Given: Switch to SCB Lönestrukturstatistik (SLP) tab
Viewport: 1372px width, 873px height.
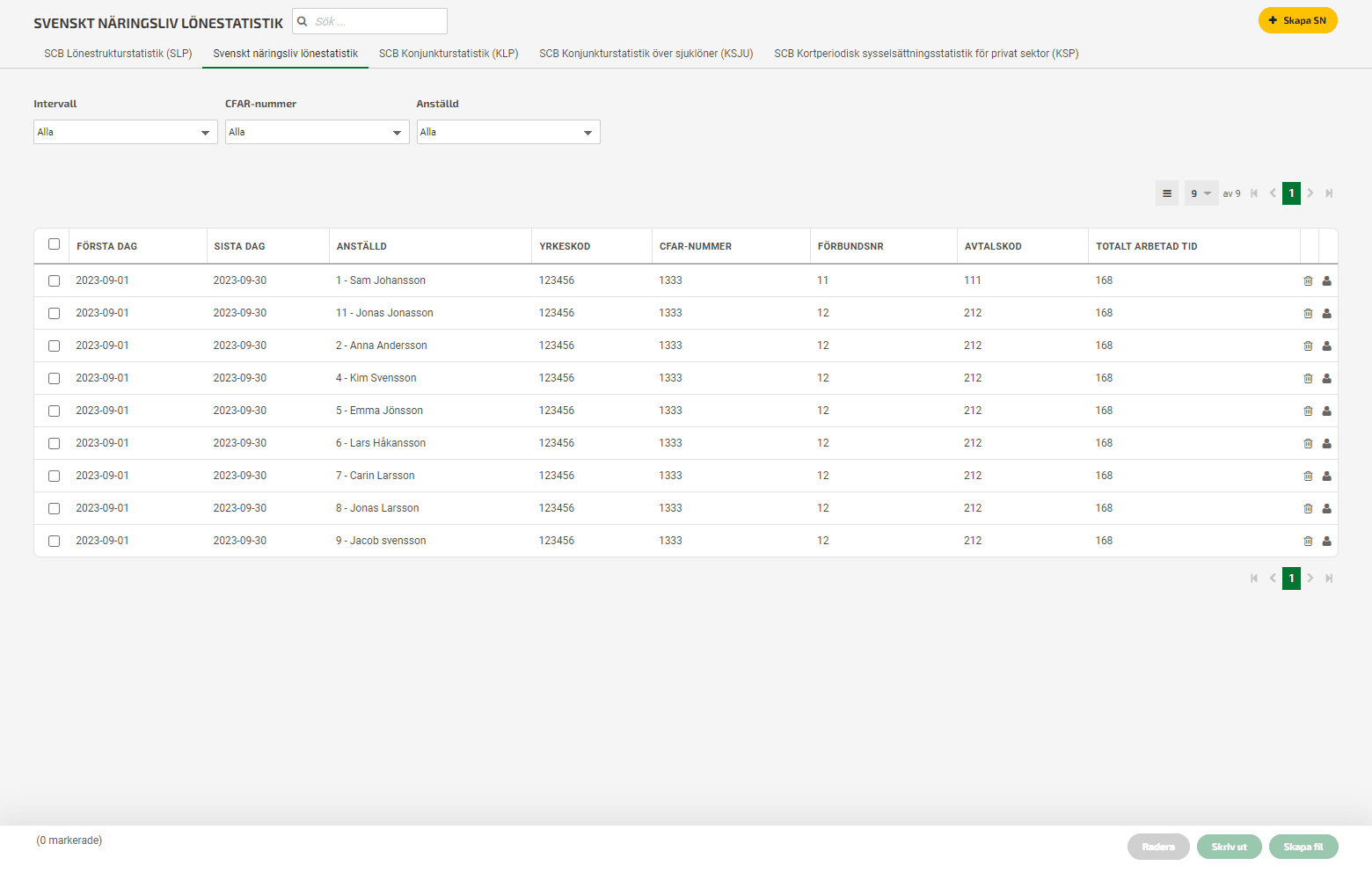Looking at the screenshot, I should (x=118, y=54).
